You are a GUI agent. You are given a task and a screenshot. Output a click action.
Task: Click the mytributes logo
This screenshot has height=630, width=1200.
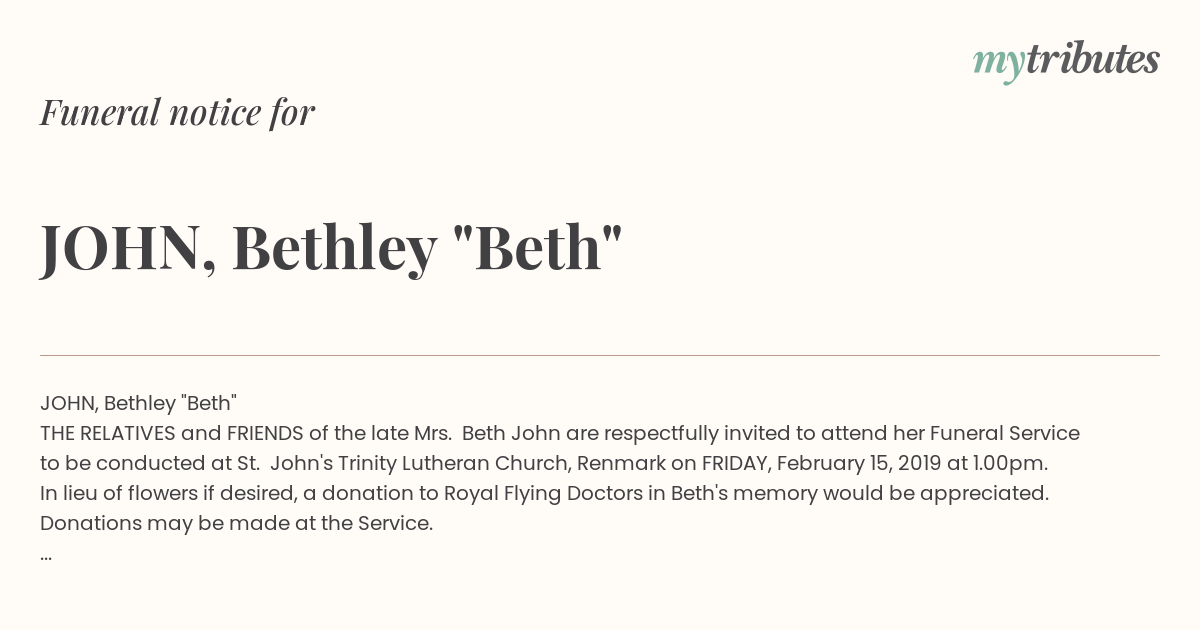pos(1066,62)
